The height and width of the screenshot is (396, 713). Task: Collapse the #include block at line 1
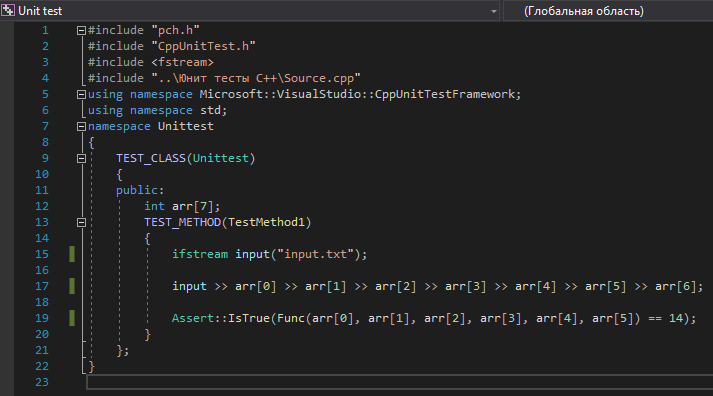pos(81,30)
